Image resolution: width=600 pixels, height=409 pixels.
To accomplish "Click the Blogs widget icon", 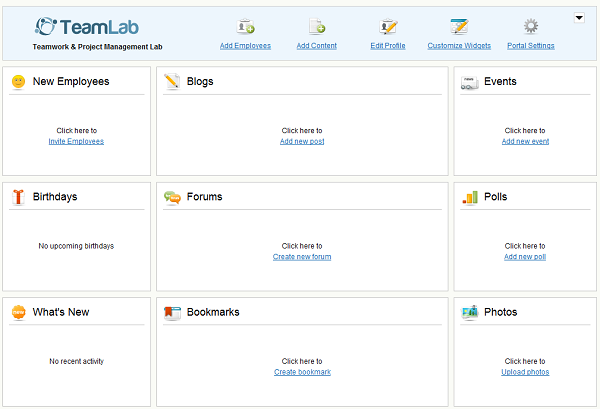I will (x=172, y=81).
